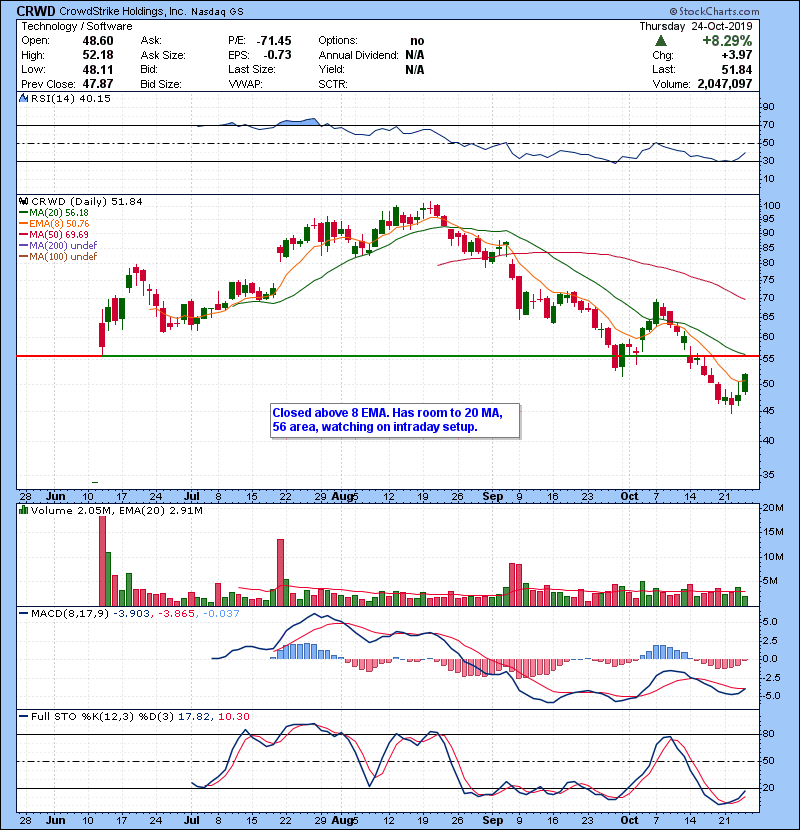The width and height of the screenshot is (800, 830).
Task: Click the Annual Dividend label
Action: point(358,55)
